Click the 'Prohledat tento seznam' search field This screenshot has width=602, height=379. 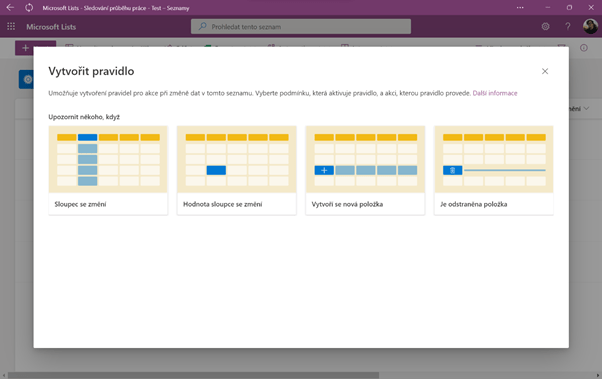pos(301,26)
